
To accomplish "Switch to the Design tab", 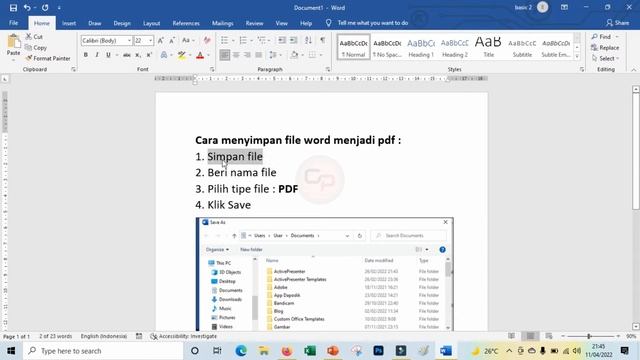I will tap(122, 23).
